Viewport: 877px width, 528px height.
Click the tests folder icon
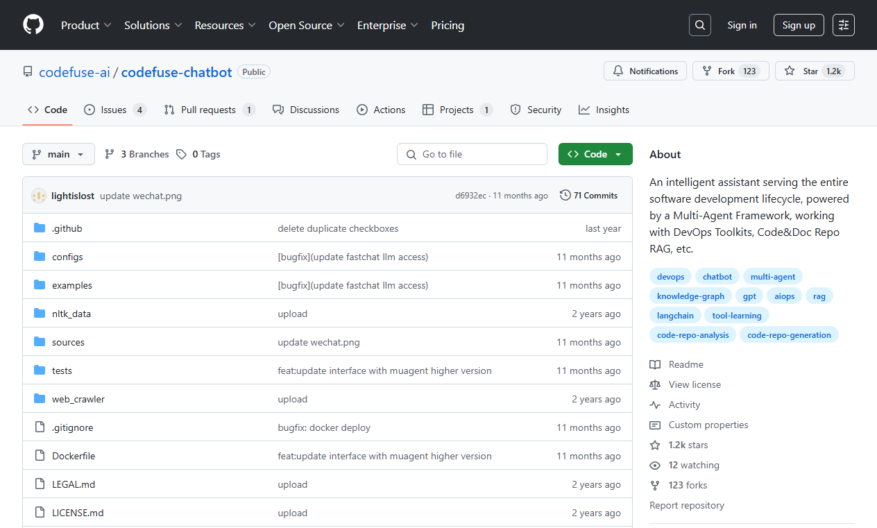point(39,370)
